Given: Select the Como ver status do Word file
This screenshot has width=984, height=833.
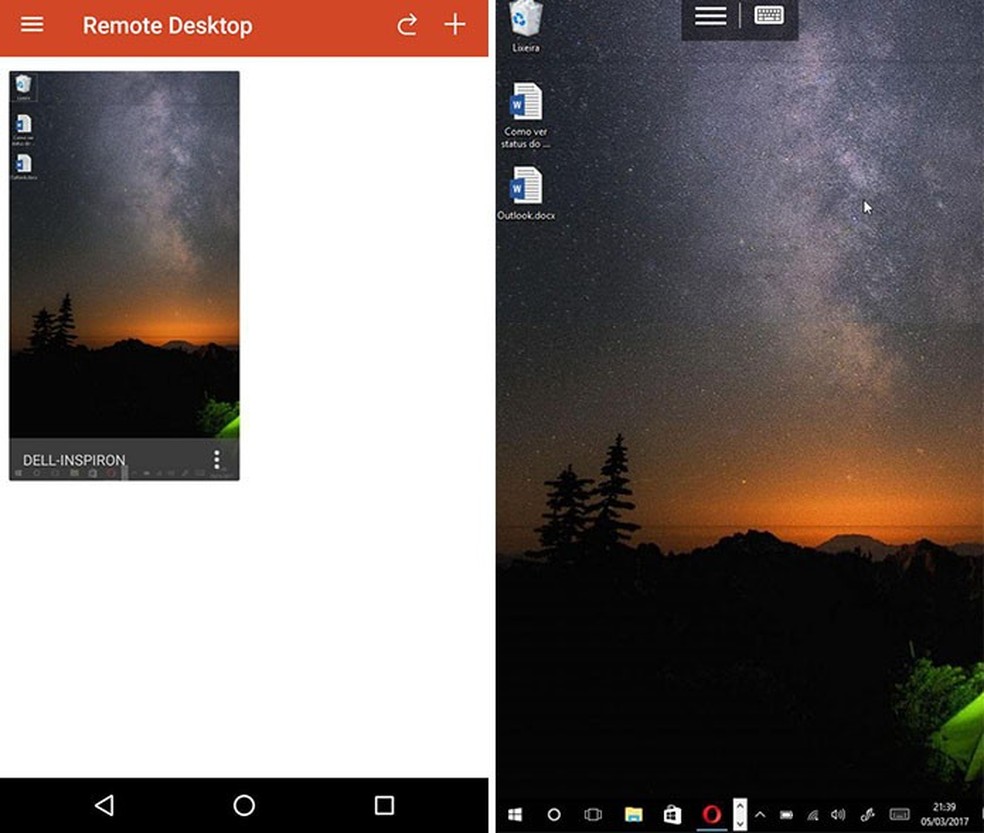Looking at the screenshot, I should pyautogui.click(x=526, y=116).
